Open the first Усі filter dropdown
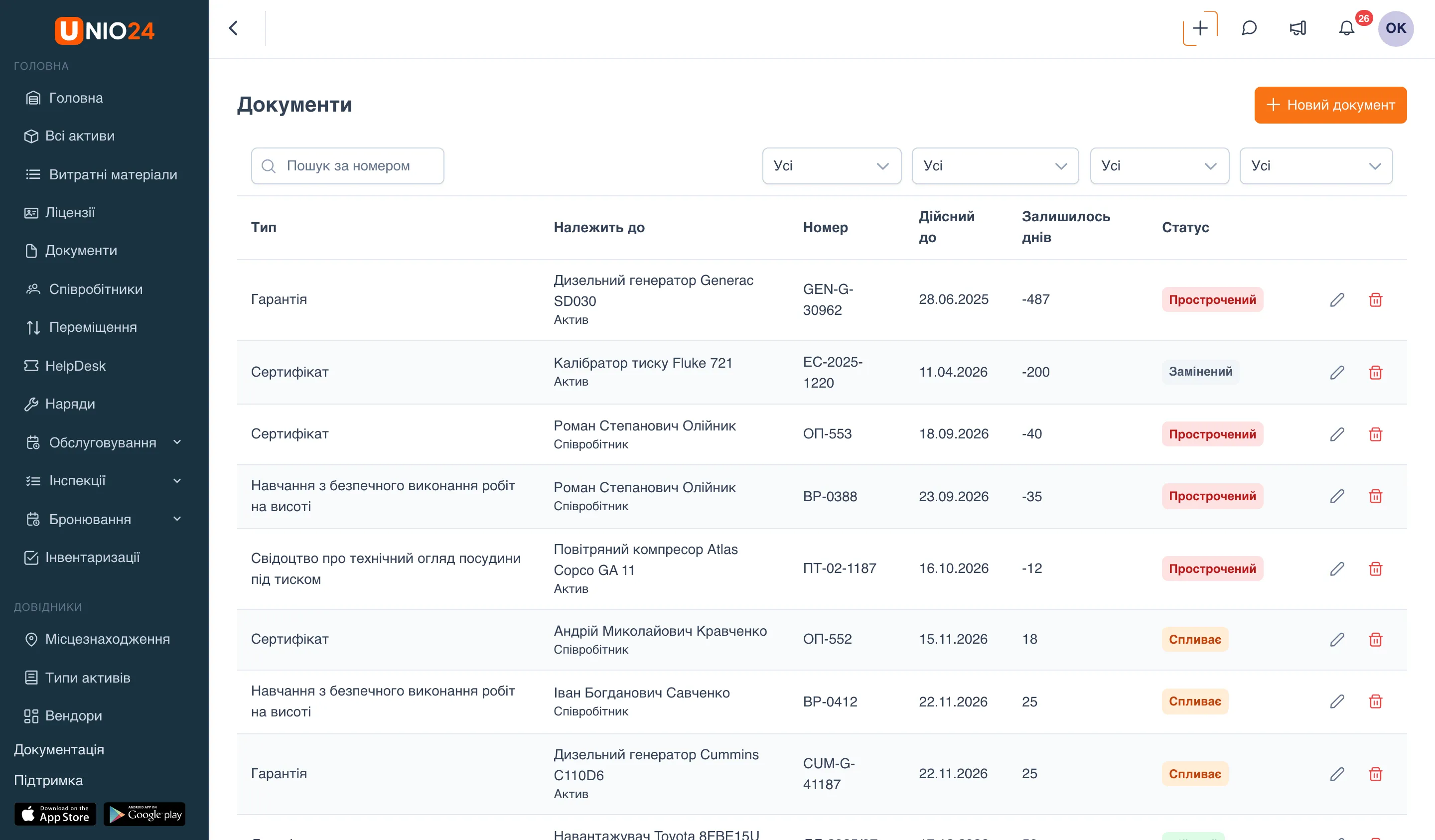 point(832,166)
